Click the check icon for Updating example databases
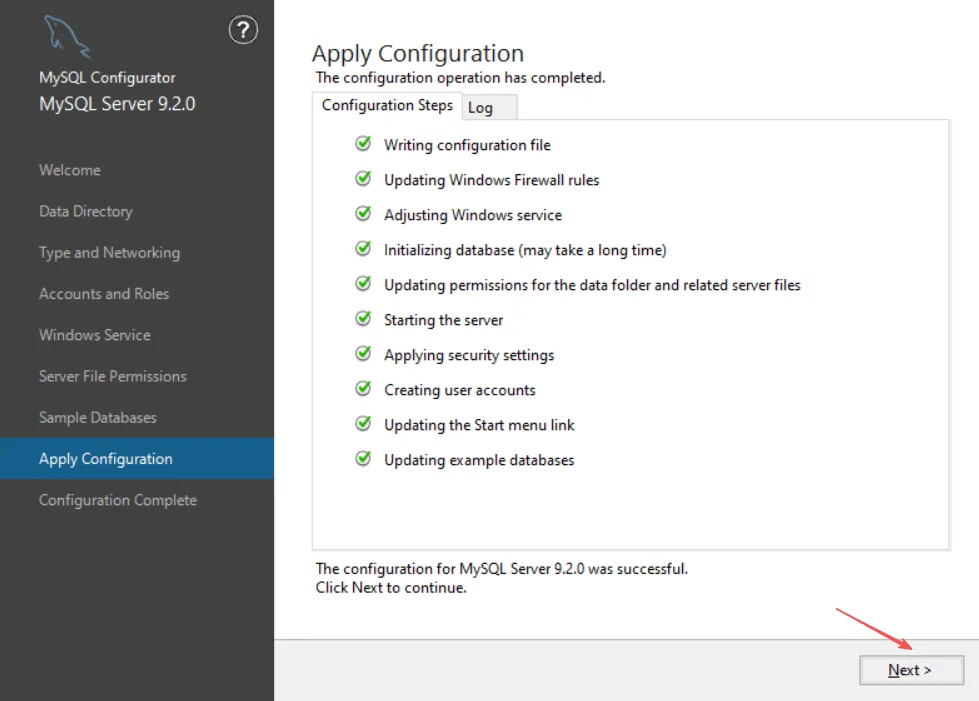Screen dimensions: 979x701 (x=363, y=459)
